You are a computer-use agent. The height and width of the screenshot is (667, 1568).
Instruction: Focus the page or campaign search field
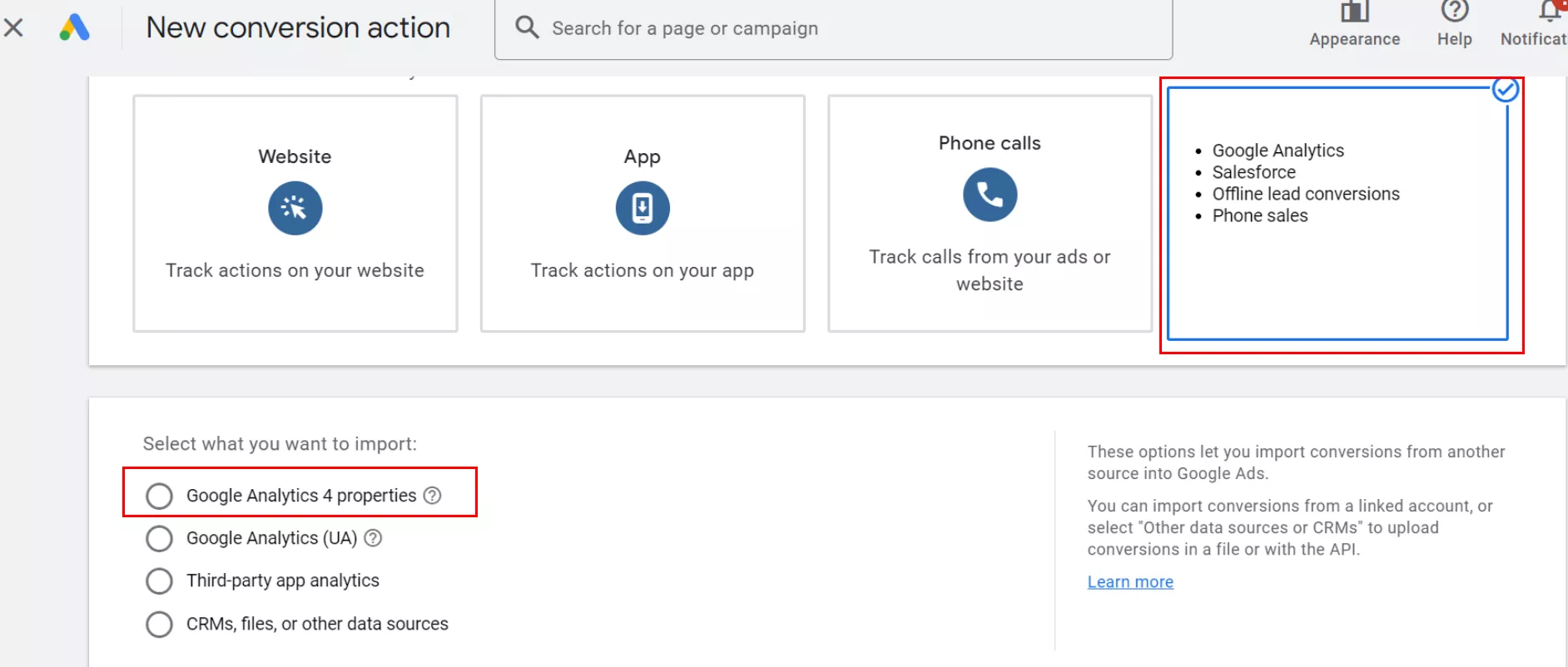pos(833,28)
